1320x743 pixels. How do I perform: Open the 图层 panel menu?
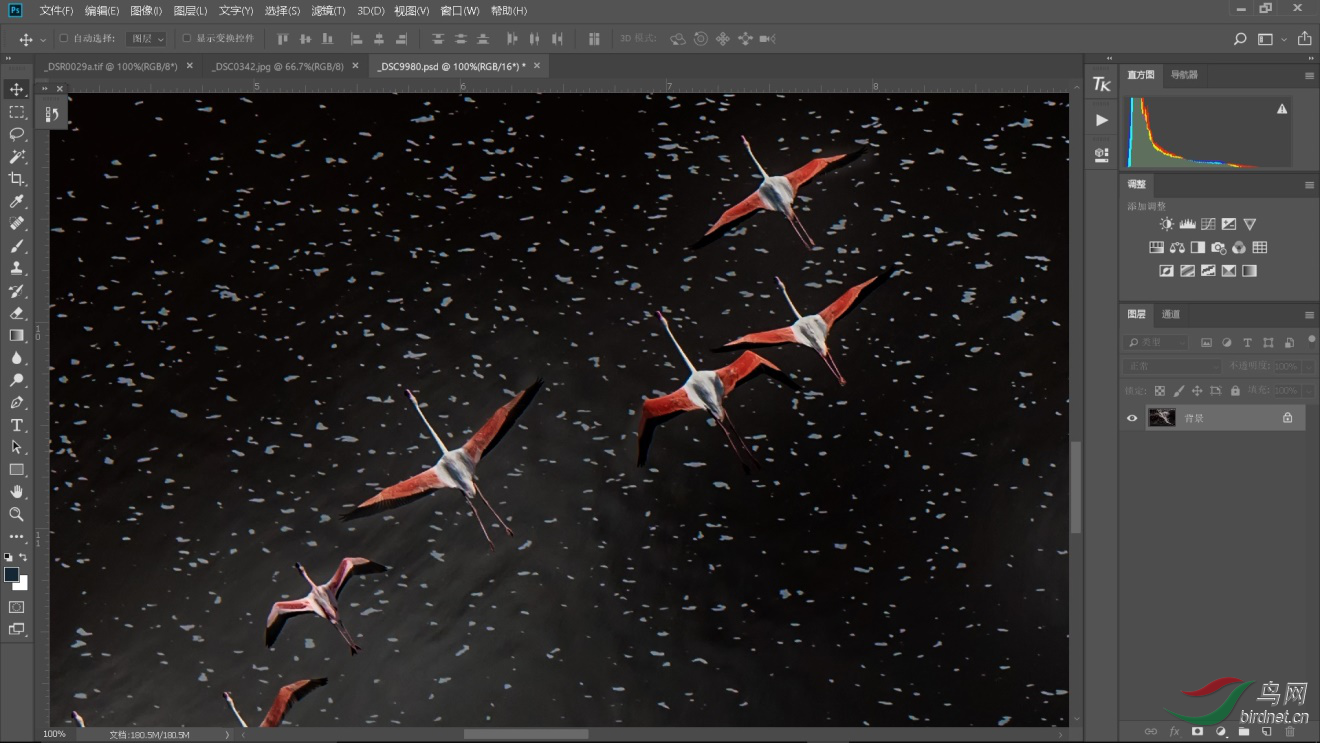[x=1309, y=315]
